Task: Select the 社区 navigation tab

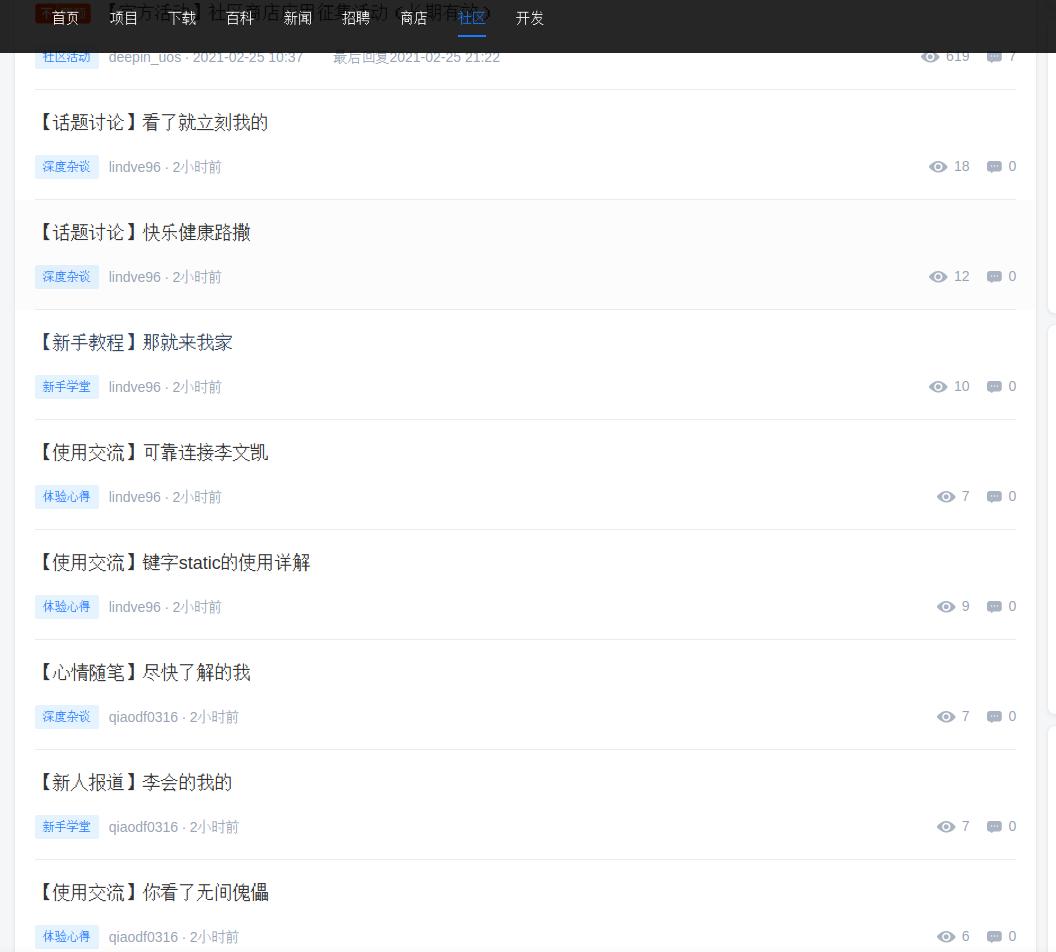Action: point(471,18)
